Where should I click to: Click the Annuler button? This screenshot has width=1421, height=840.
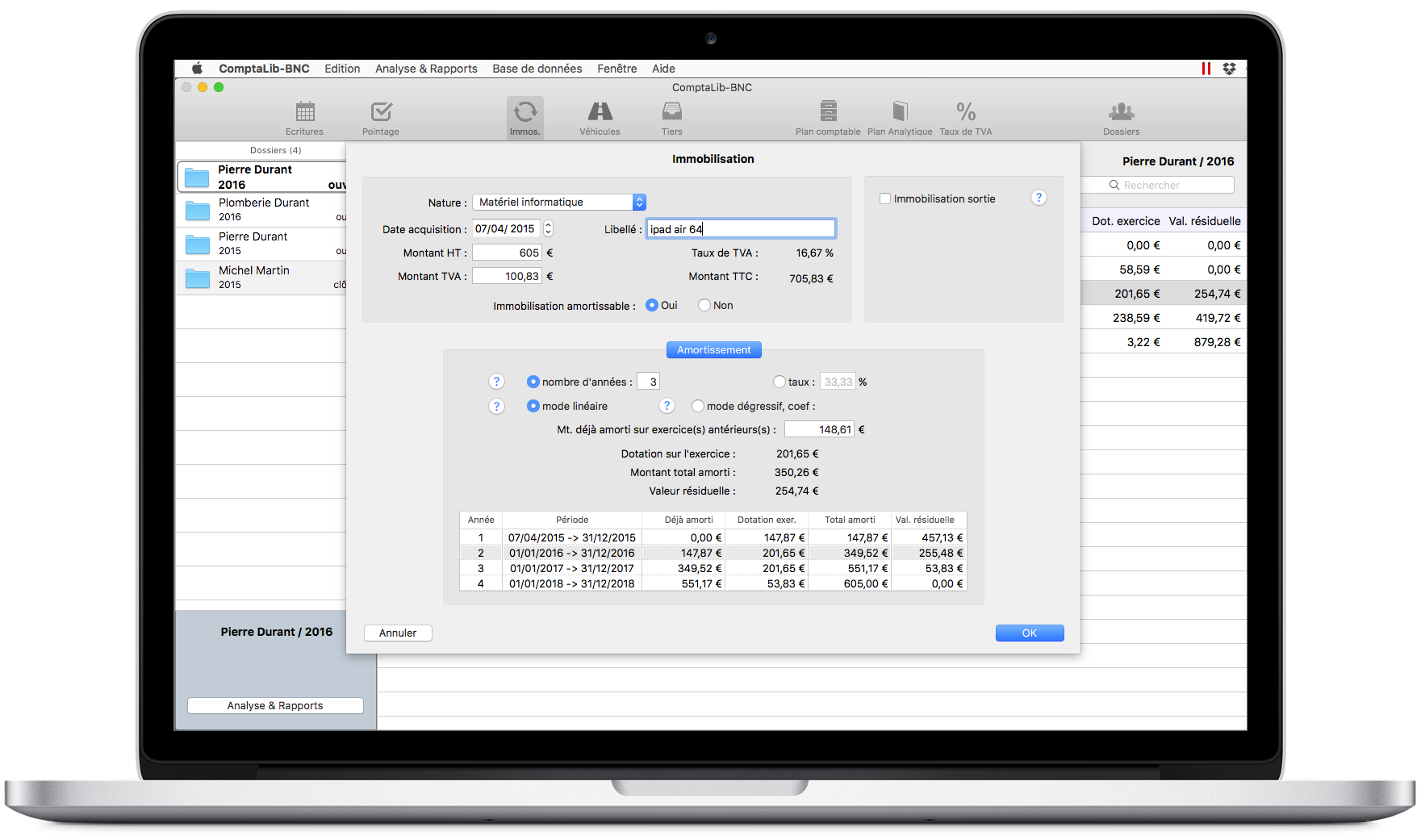(398, 633)
